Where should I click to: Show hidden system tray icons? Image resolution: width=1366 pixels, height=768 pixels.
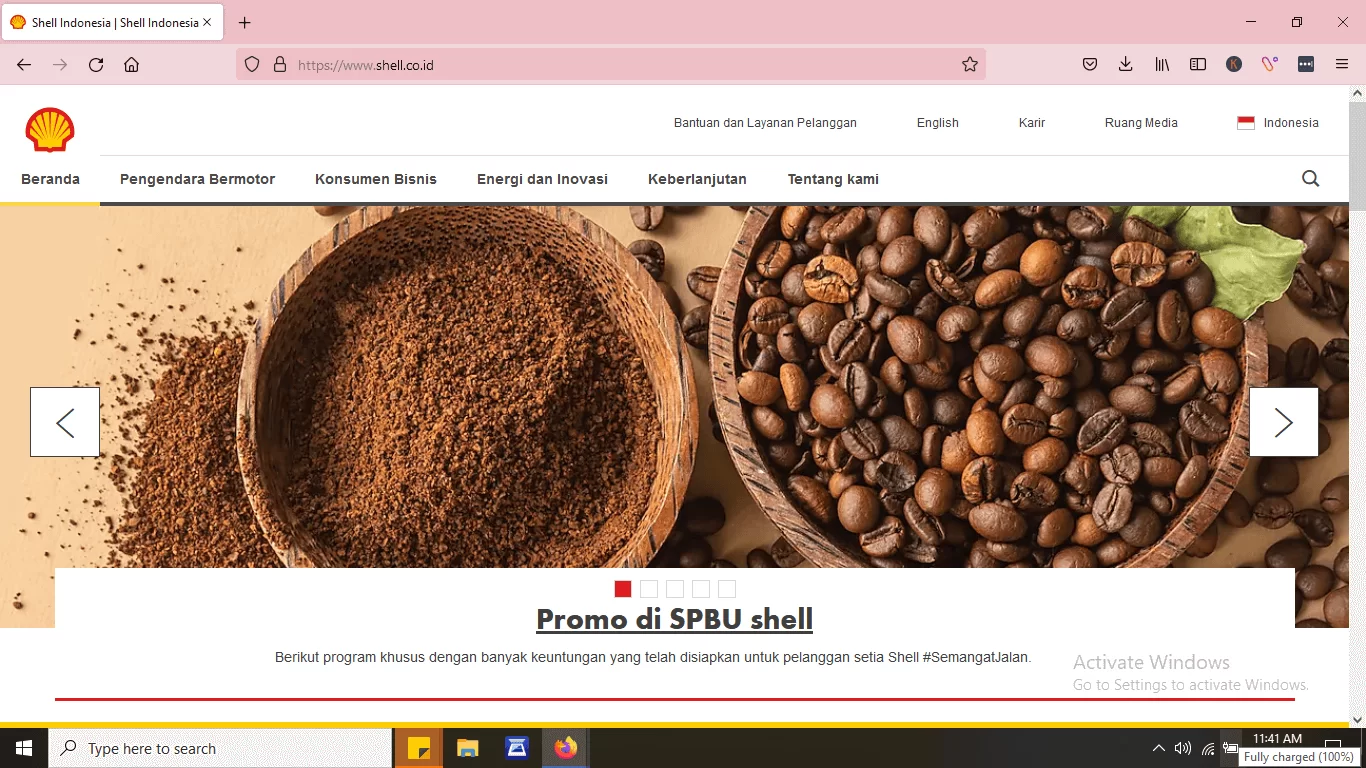pyautogui.click(x=1158, y=748)
